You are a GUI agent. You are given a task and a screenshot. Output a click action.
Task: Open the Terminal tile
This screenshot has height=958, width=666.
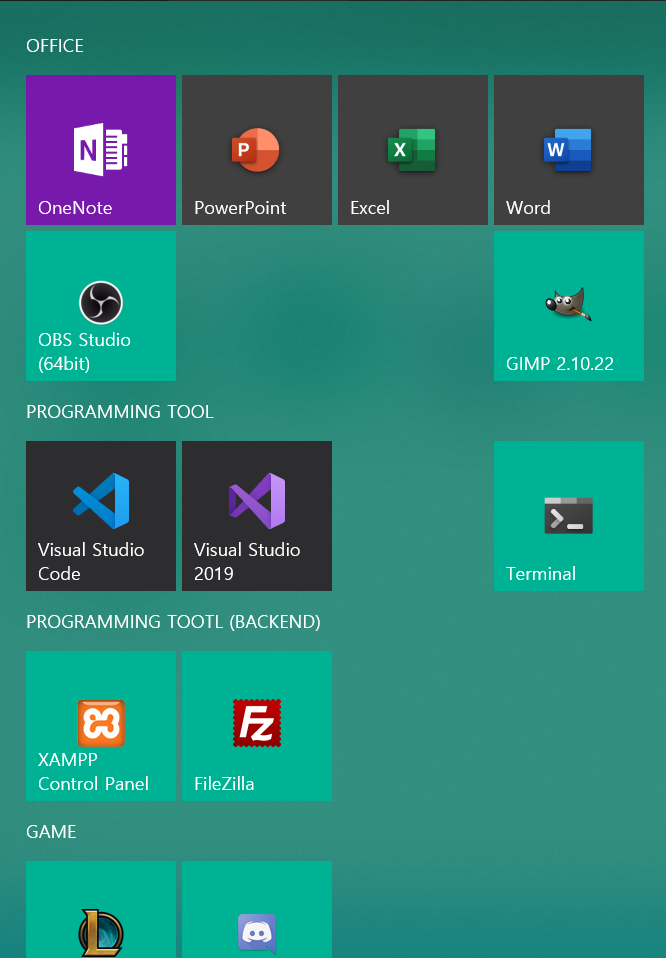pos(569,516)
